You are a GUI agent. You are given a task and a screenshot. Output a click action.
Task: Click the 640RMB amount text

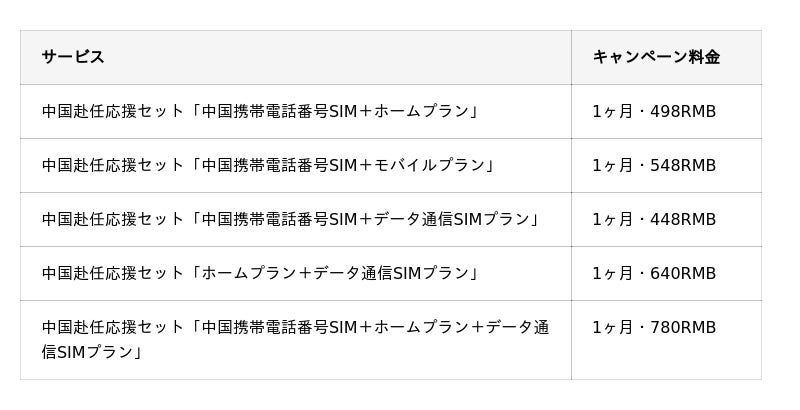point(683,273)
